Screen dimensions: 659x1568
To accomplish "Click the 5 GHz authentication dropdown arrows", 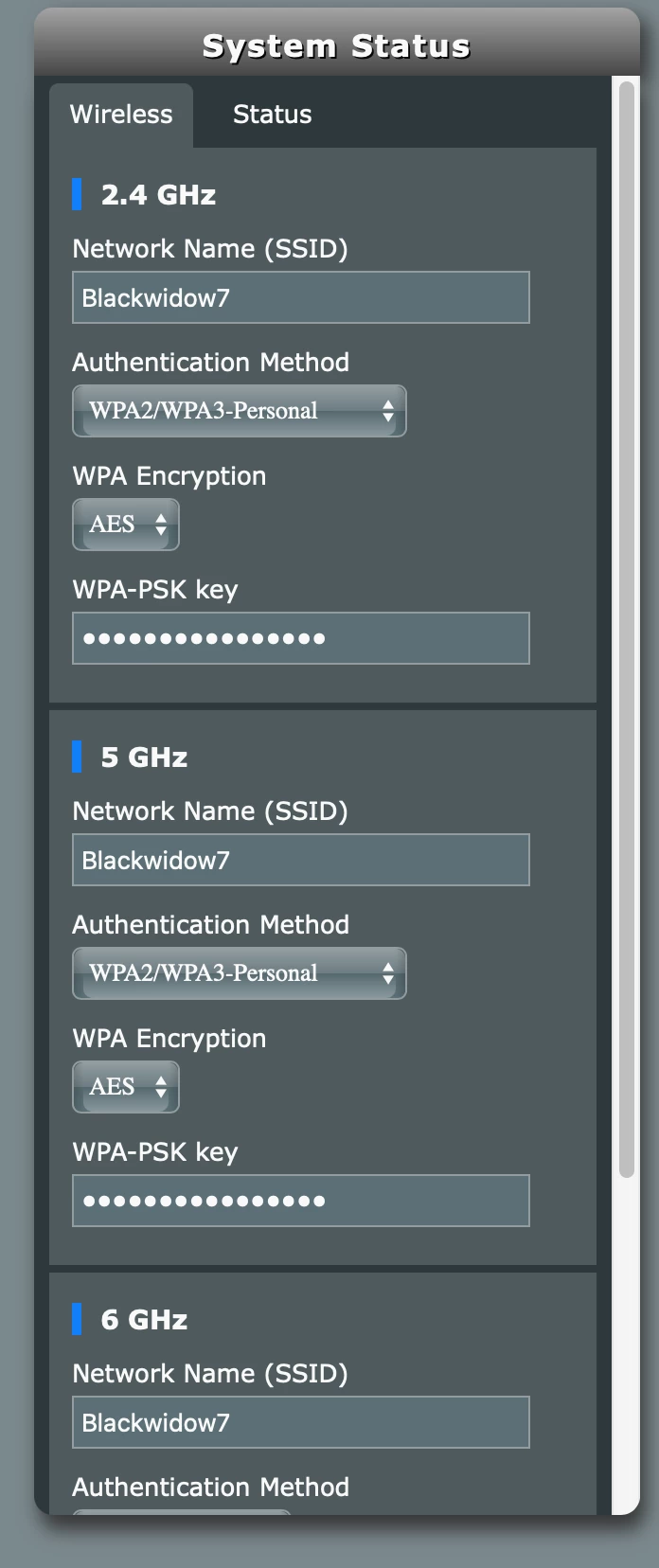I will tap(387, 973).
